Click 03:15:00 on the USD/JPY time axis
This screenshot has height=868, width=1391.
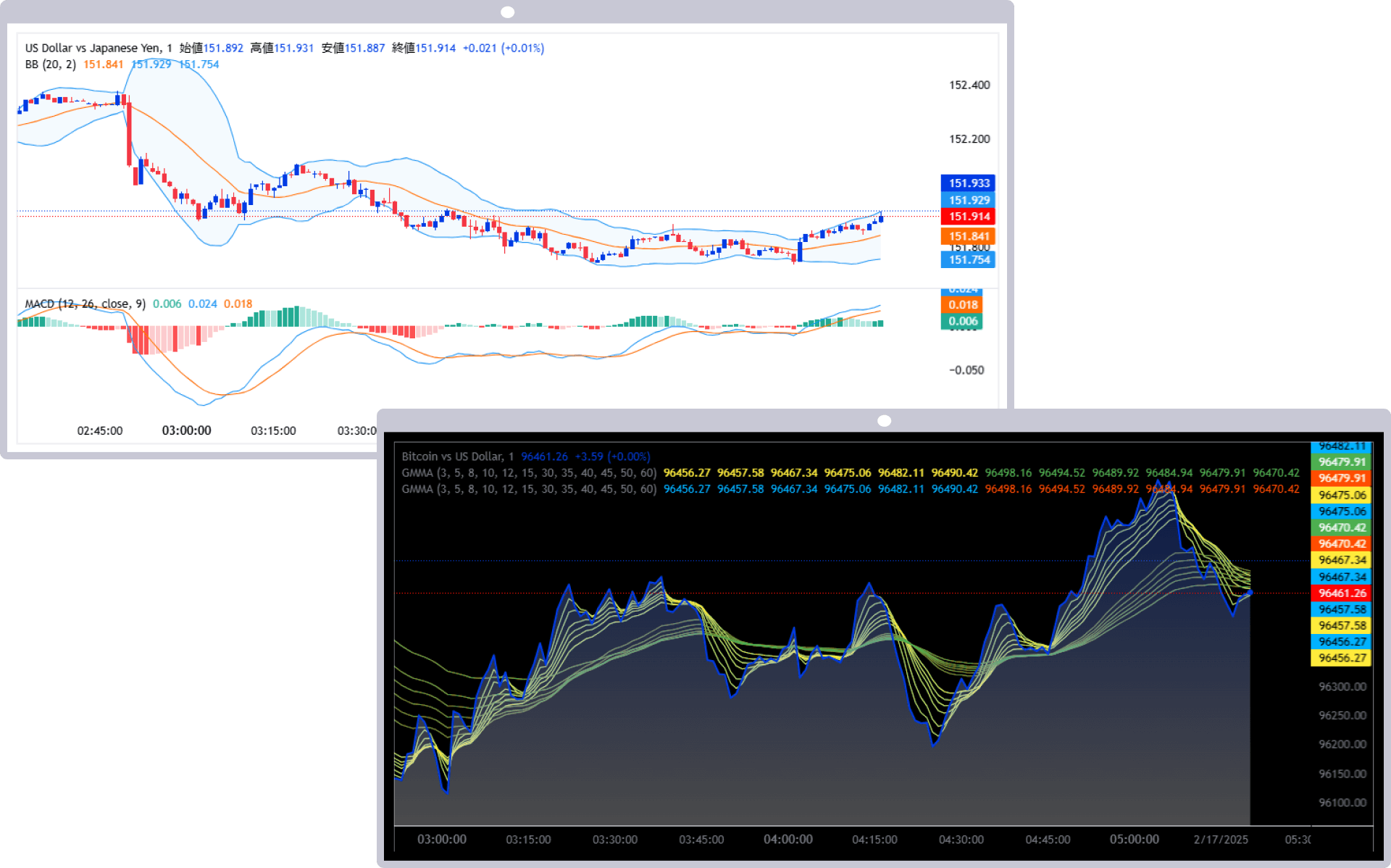pyautogui.click(x=273, y=430)
